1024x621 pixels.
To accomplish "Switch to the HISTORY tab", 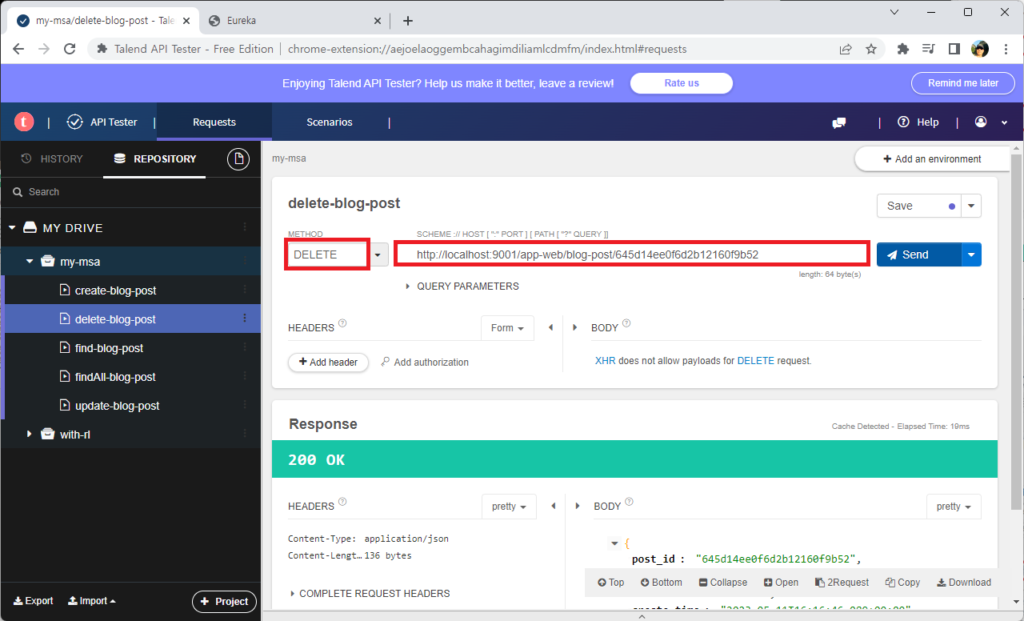I will pyautogui.click(x=52, y=159).
